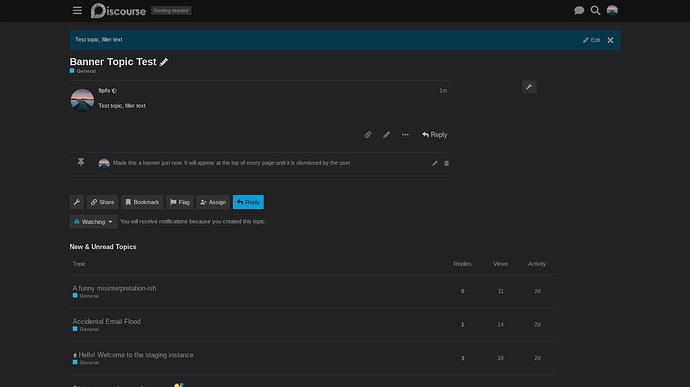The image size is (690, 387).
Task: Open General category under Hello! Welcome topic
Action: pyautogui.click(x=86, y=363)
